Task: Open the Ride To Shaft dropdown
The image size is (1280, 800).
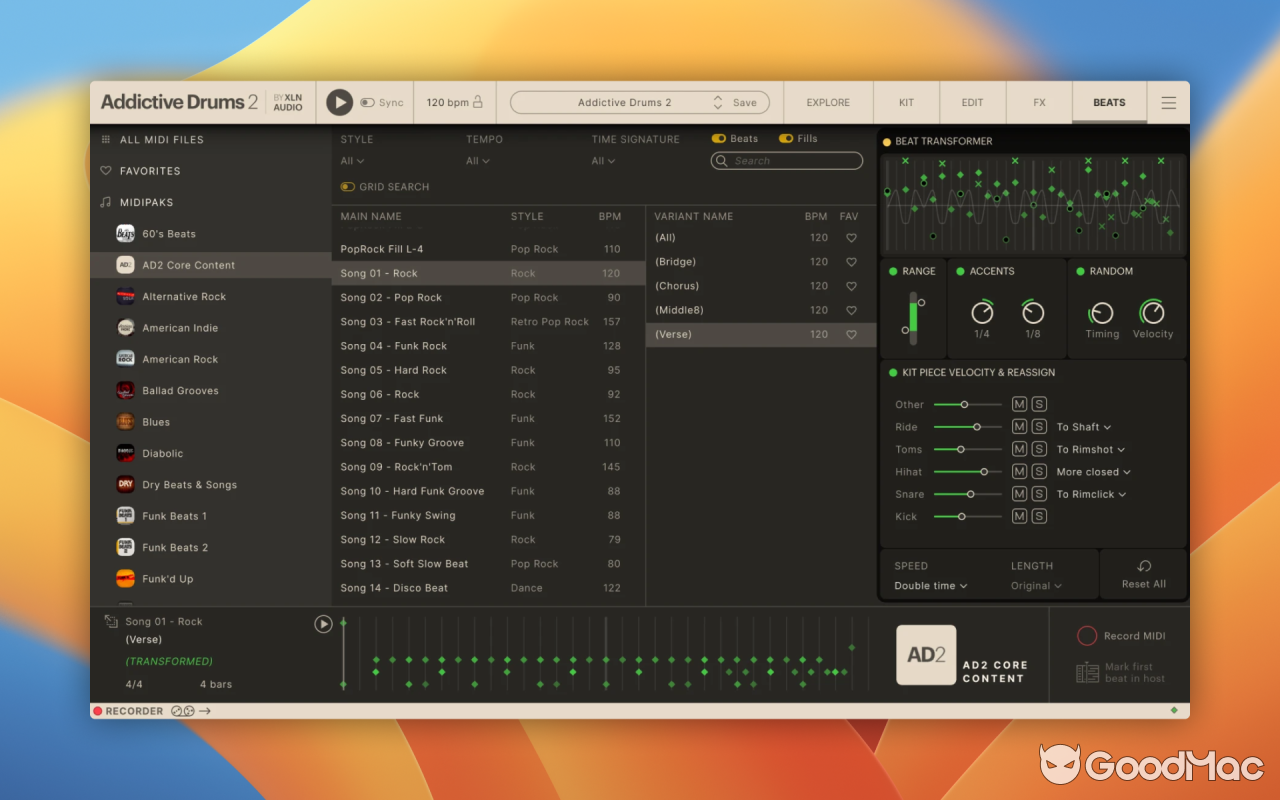Action: [x=1083, y=426]
